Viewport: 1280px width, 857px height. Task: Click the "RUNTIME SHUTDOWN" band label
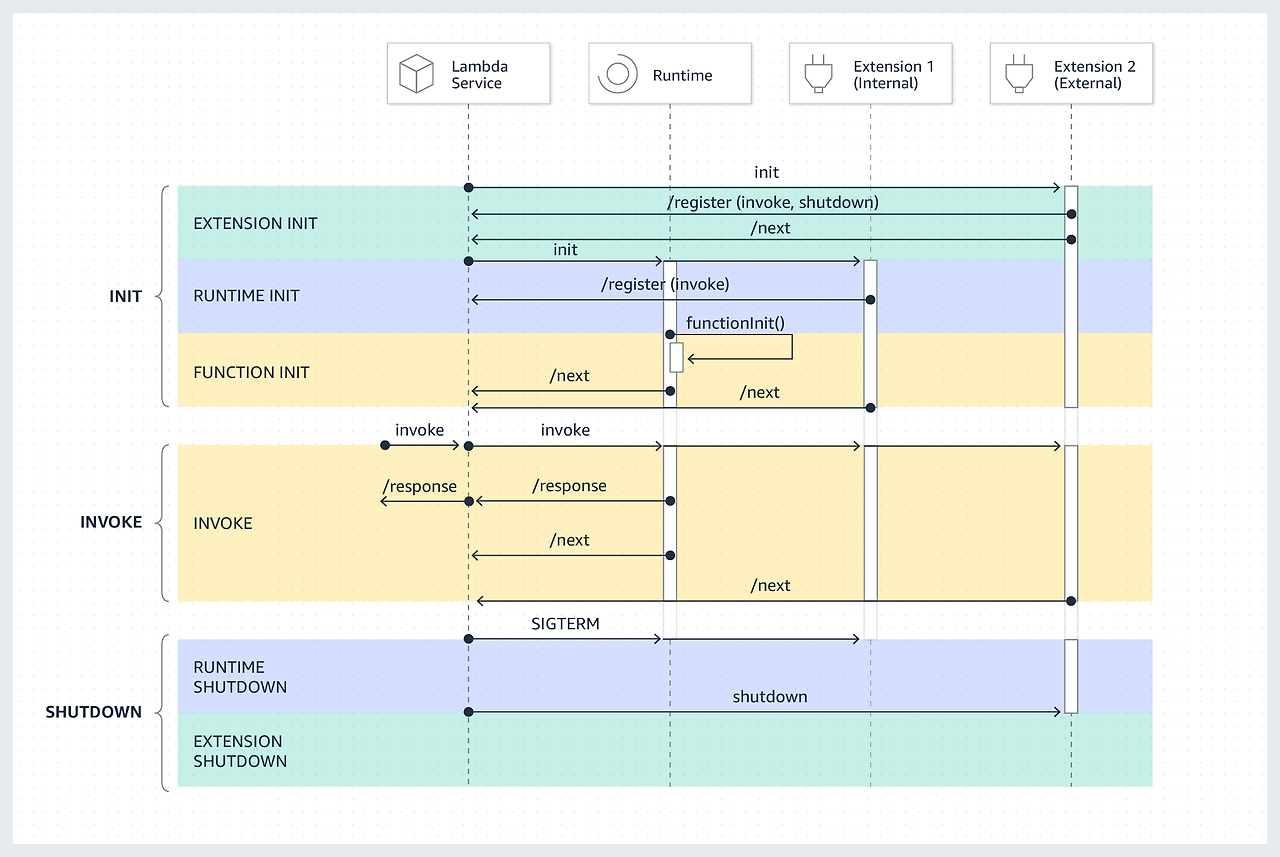pos(240,677)
